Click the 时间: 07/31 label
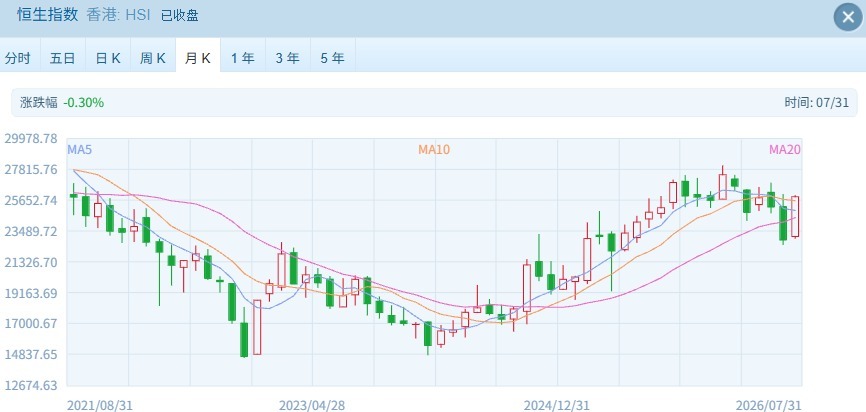Viewport: 866px width, 412px height. (x=816, y=103)
